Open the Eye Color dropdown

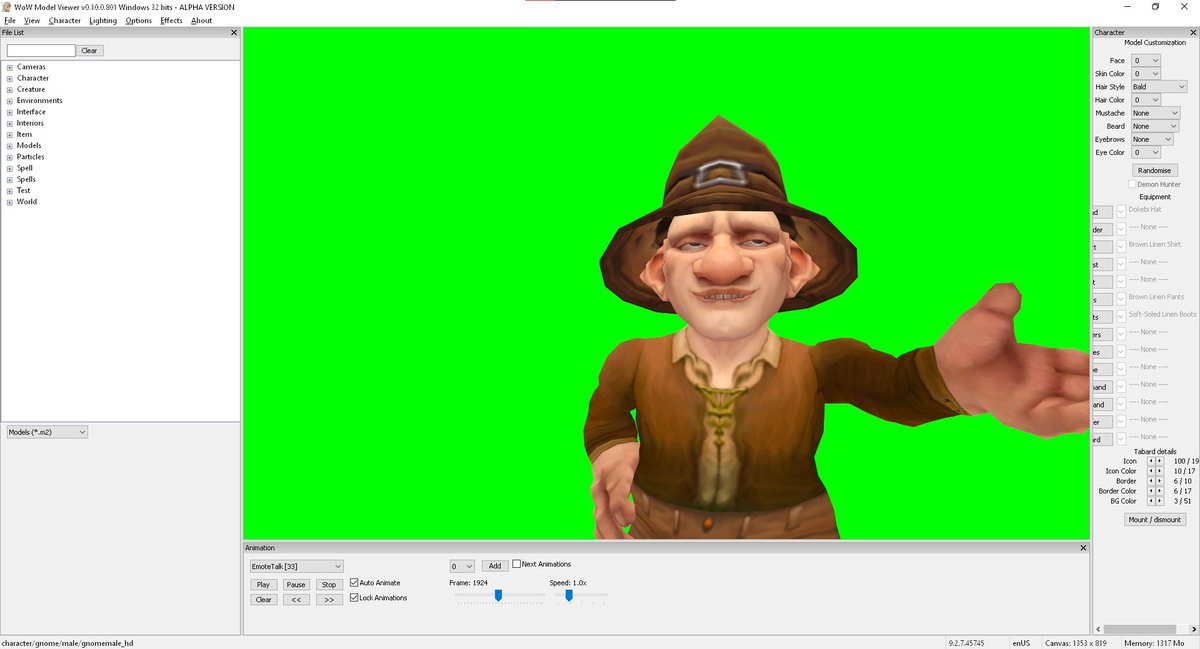click(1146, 152)
